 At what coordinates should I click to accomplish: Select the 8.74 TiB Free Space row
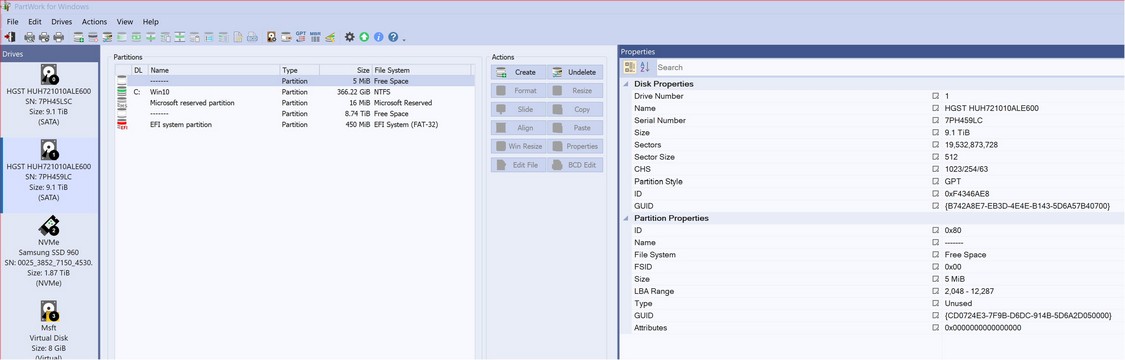pyautogui.click(x=295, y=113)
